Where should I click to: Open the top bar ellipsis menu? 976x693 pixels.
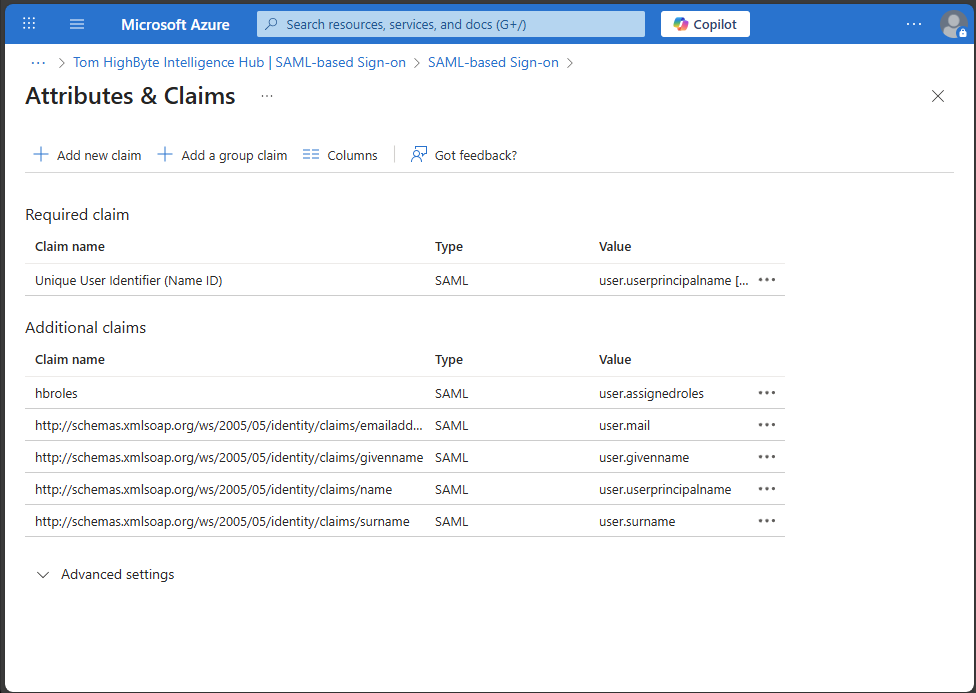click(x=913, y=24)
